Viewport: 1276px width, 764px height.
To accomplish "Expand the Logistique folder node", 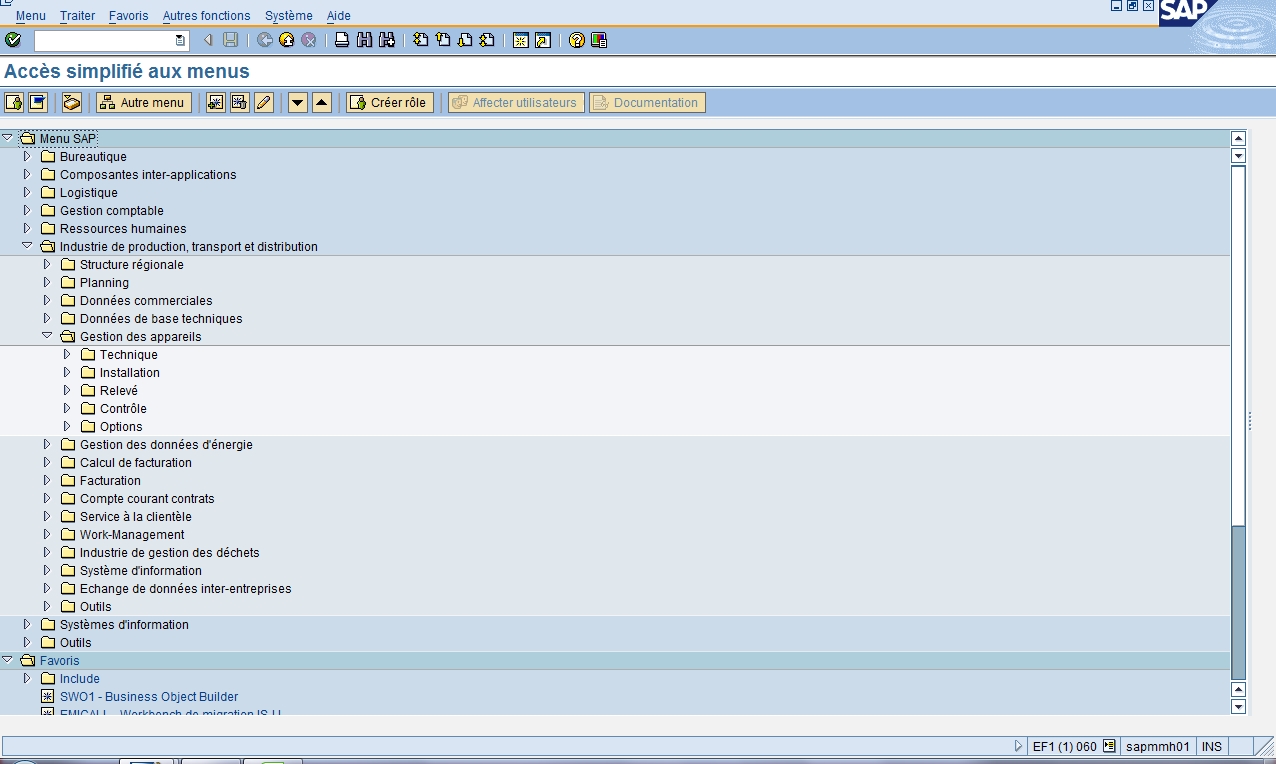I will tap(27, 192).
